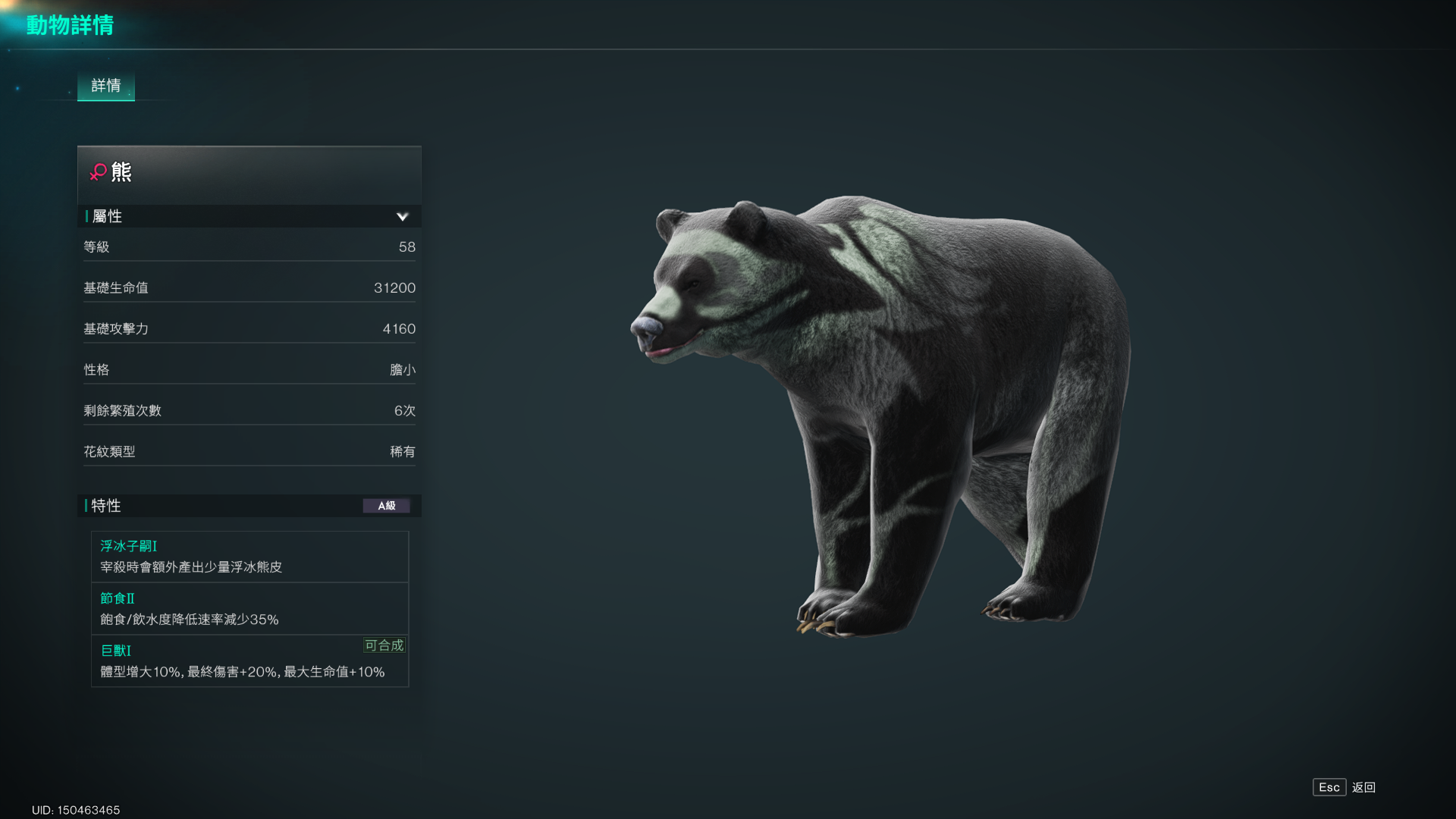This screenshot has width=1456, height=819.
Task: Click the 返回 label
Action: (1363, 787)
